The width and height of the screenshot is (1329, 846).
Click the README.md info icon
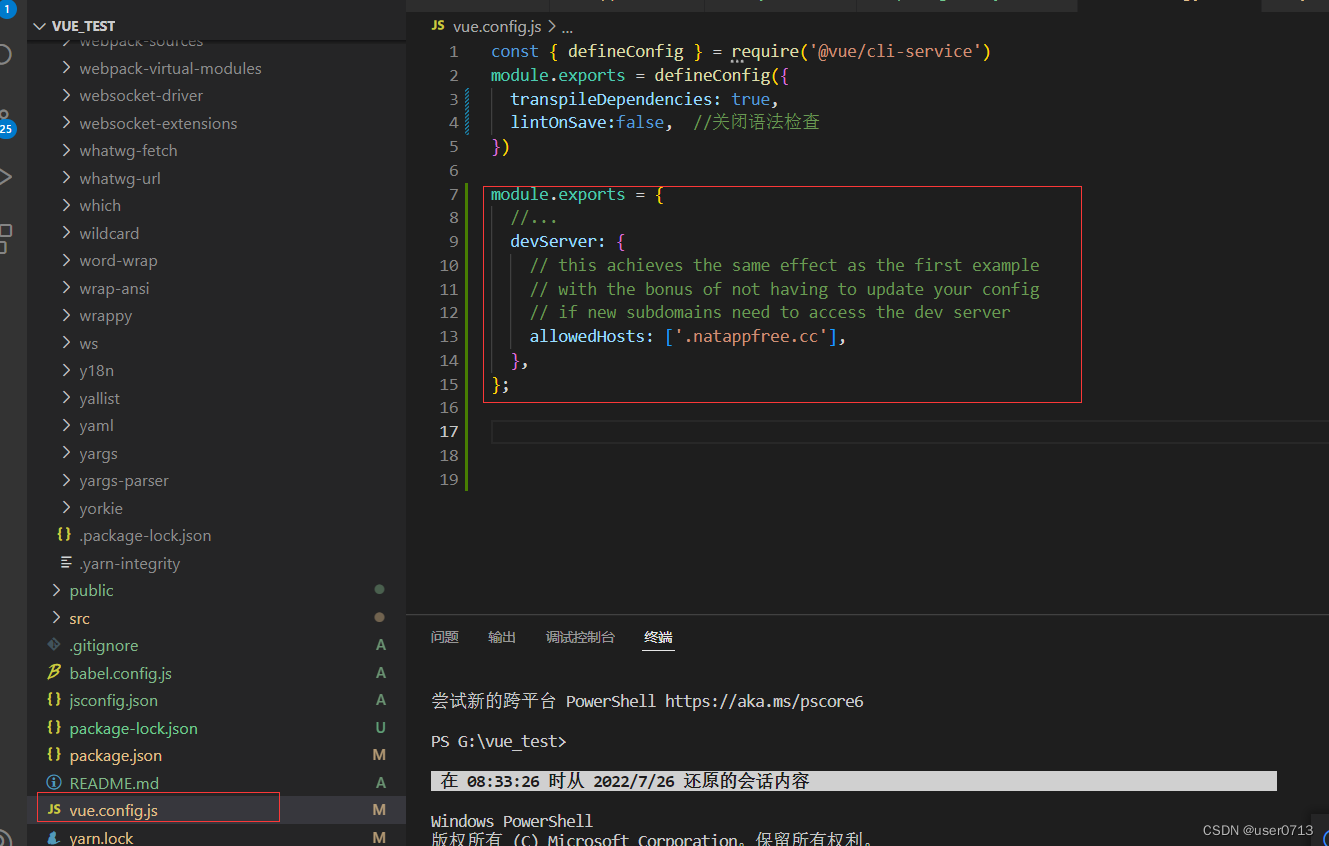click(53, 782)
